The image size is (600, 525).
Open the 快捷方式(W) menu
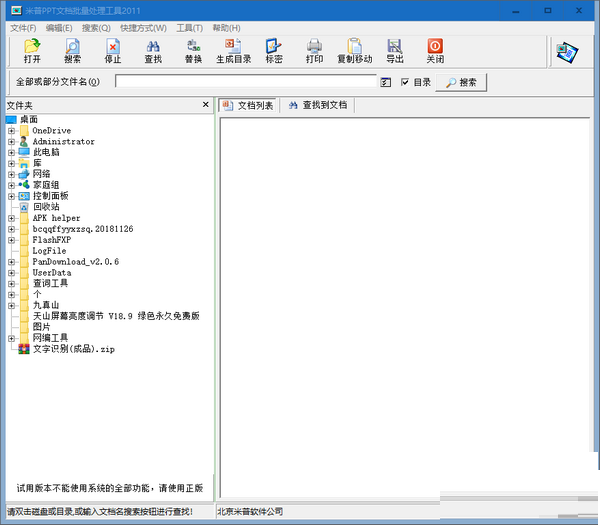(x=143, y=28)
